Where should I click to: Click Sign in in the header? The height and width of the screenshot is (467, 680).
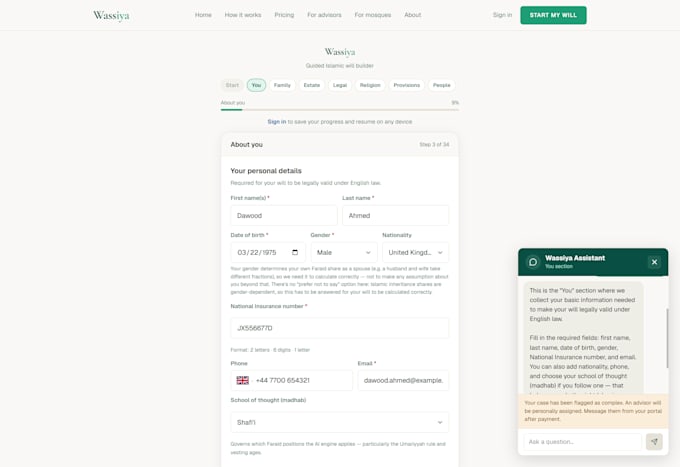tap(502, 15)
